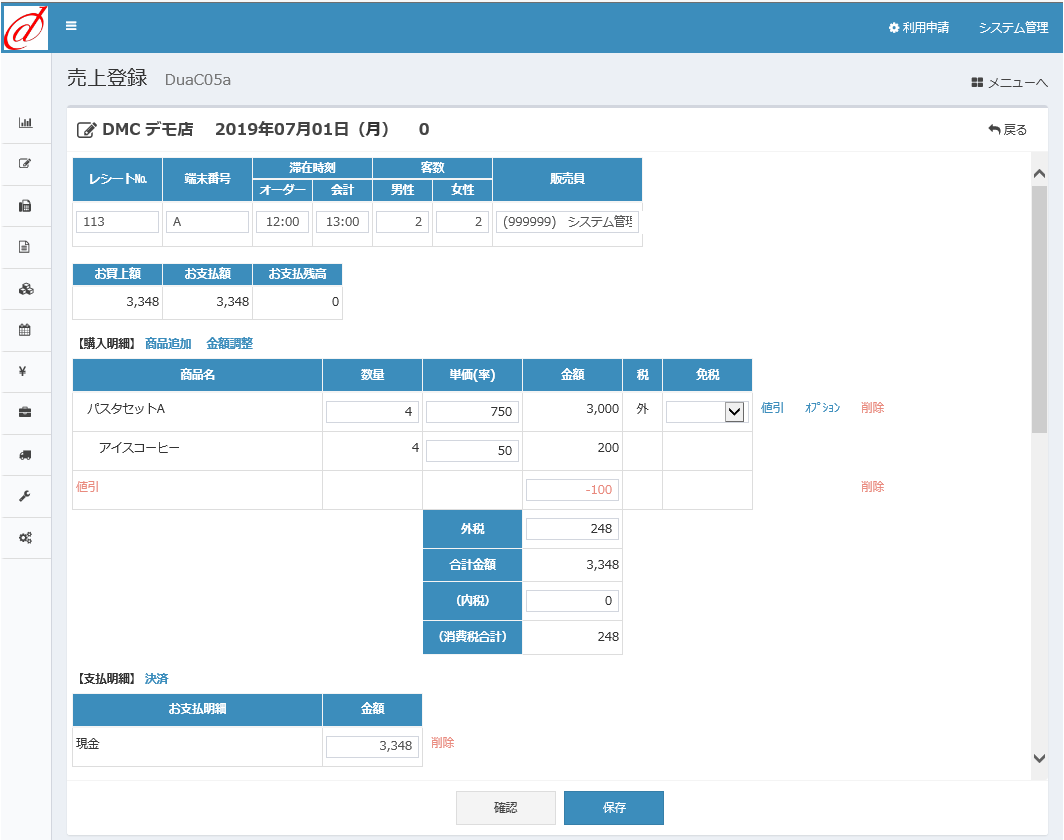This screenshot has height=840, width=1064.
Task: Select the pencil edit icon in sidebar
Action: 25,163
